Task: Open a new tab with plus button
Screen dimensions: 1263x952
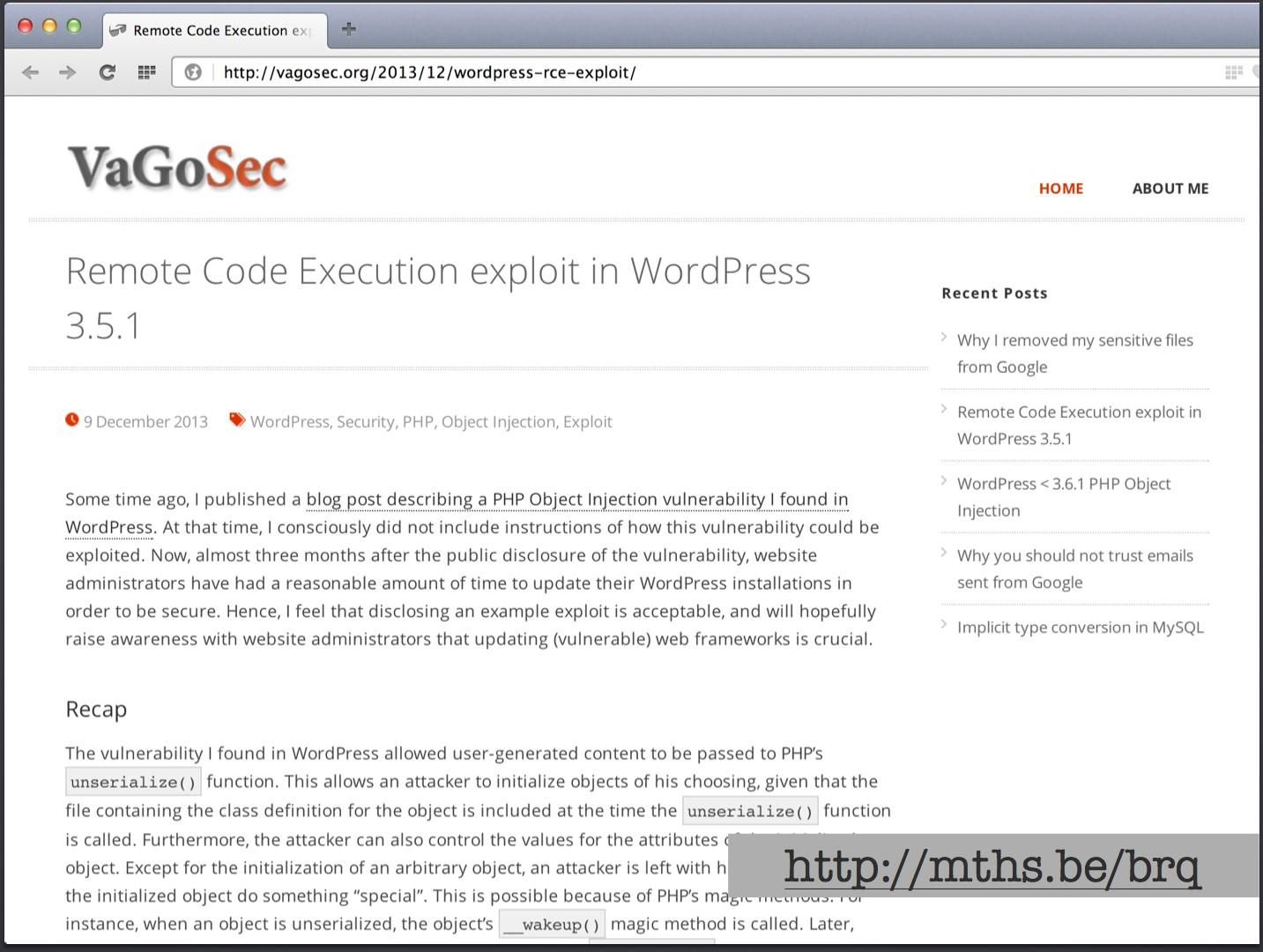Action: (x=349, y=29)
